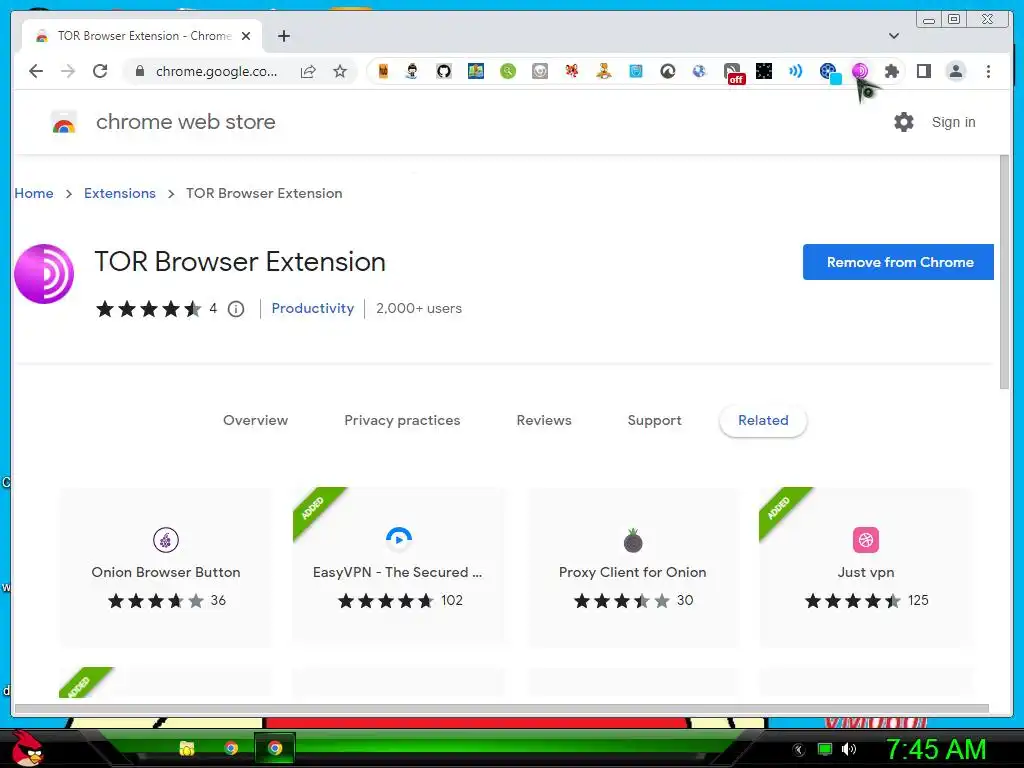Go to Extensions breadcrumb link
This screenshot has width=1024, height=768.
120,193
